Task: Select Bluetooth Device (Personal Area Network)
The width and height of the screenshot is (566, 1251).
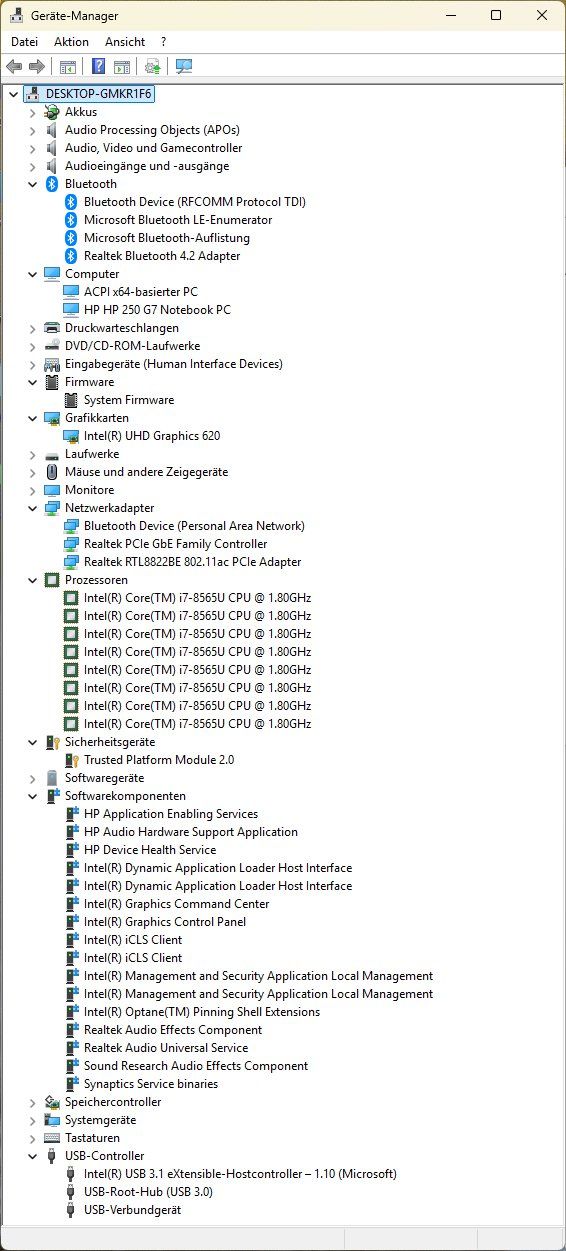Action: [x=194, y=526]
